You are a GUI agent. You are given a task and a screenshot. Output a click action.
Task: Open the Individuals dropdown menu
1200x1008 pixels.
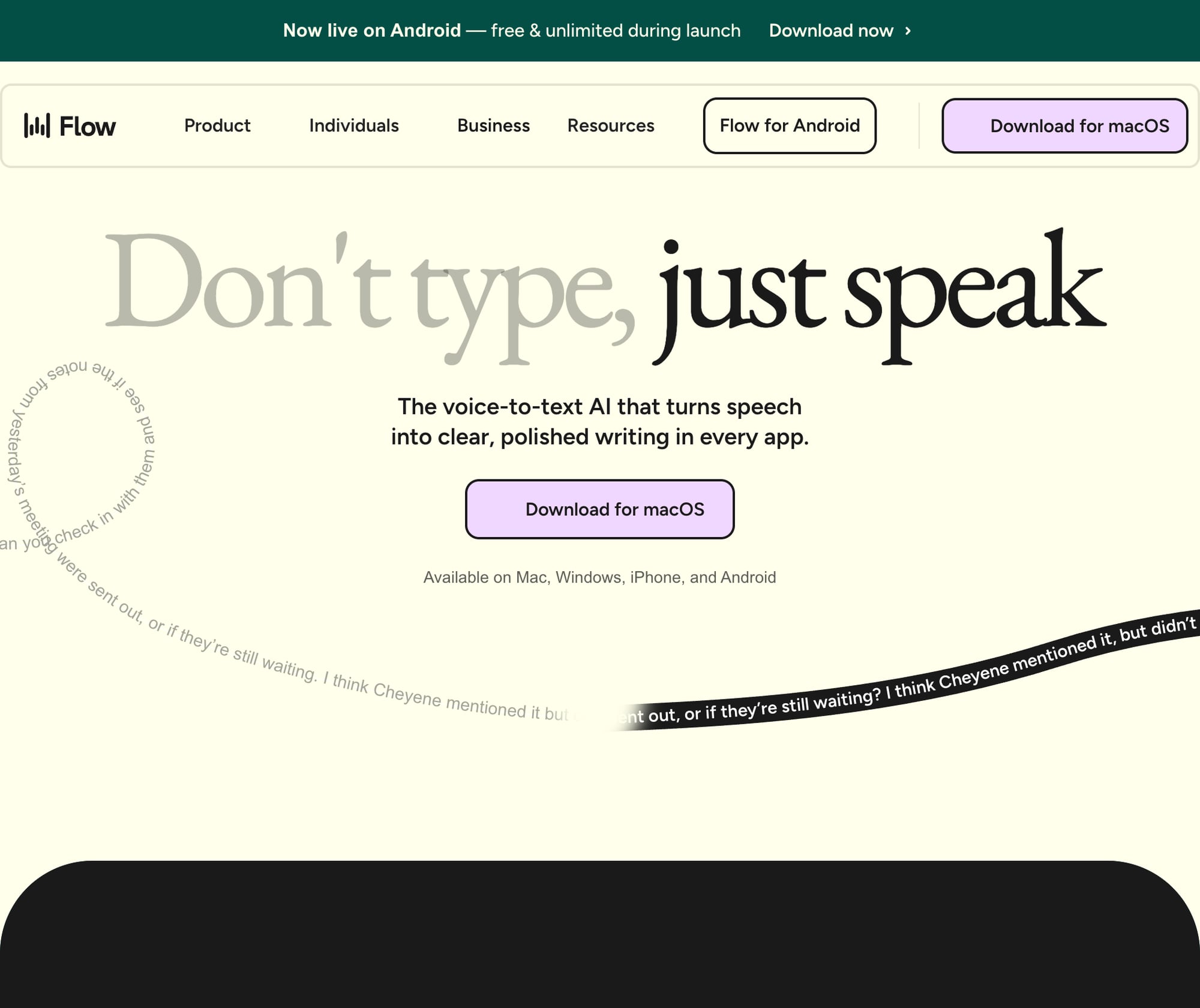pos(353,126)
